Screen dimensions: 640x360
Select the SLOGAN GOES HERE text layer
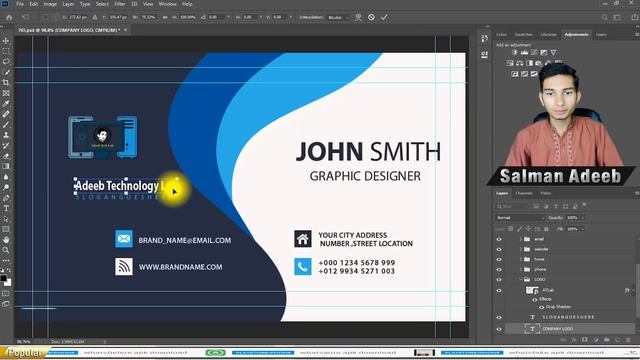tap(568, 317)
